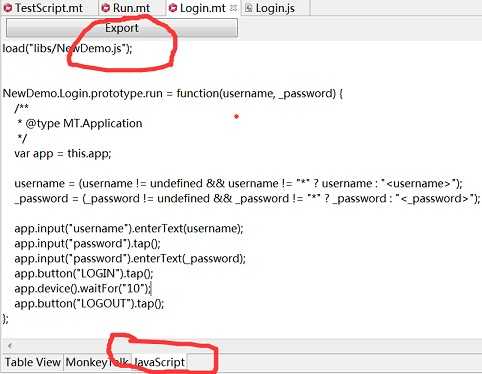Select the JavaScript view tab
This screenshot has width=482, height=374.
point(159,362)
